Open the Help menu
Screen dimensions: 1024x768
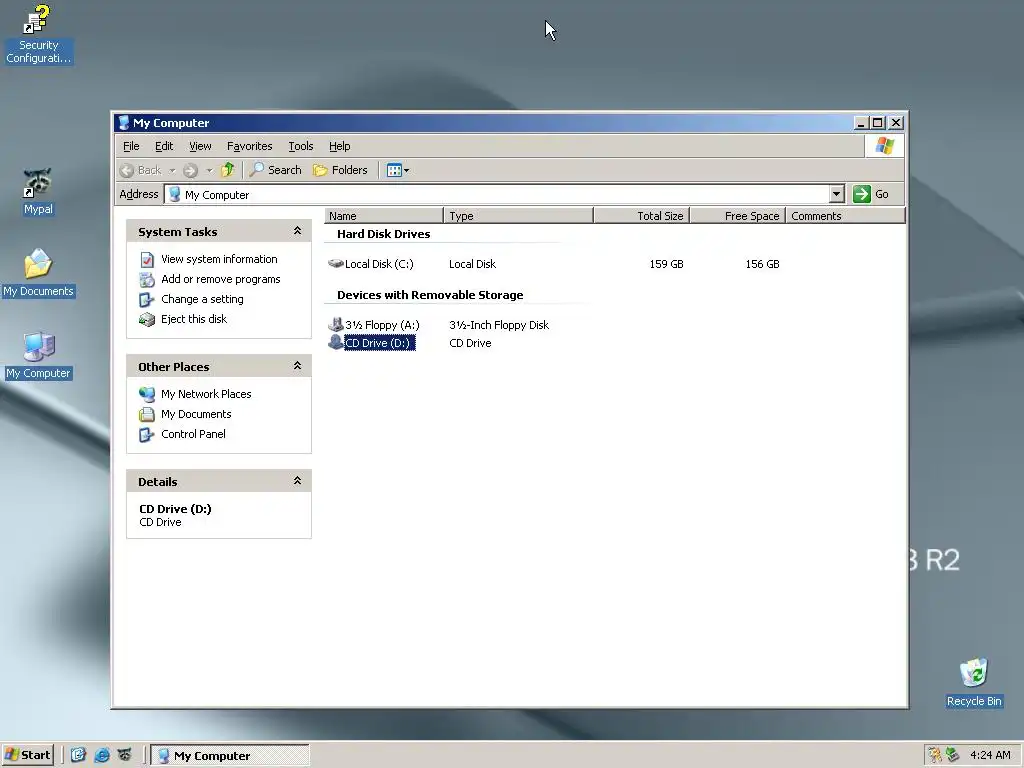tap(340, 146)
